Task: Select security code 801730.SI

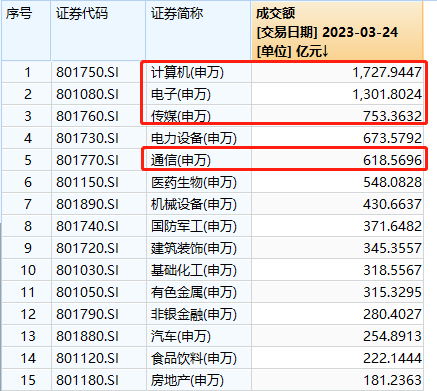Action: click(87, 138)
